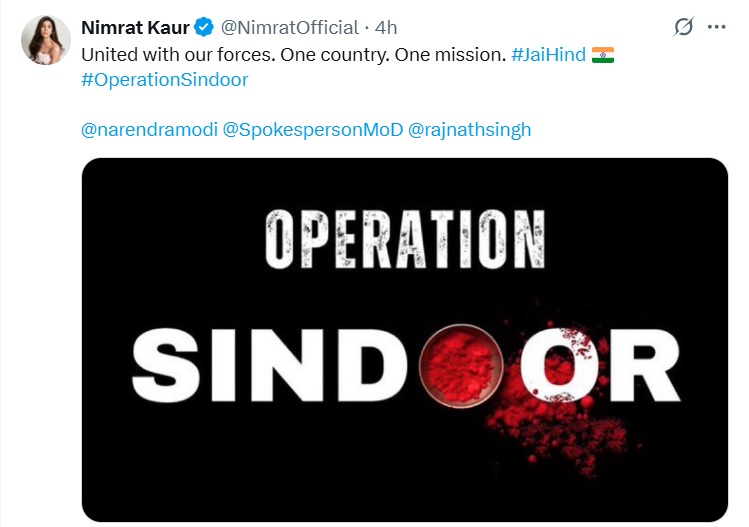
Task: Click the Nimrat Kaur display name
Action: [x=135, y=28]
